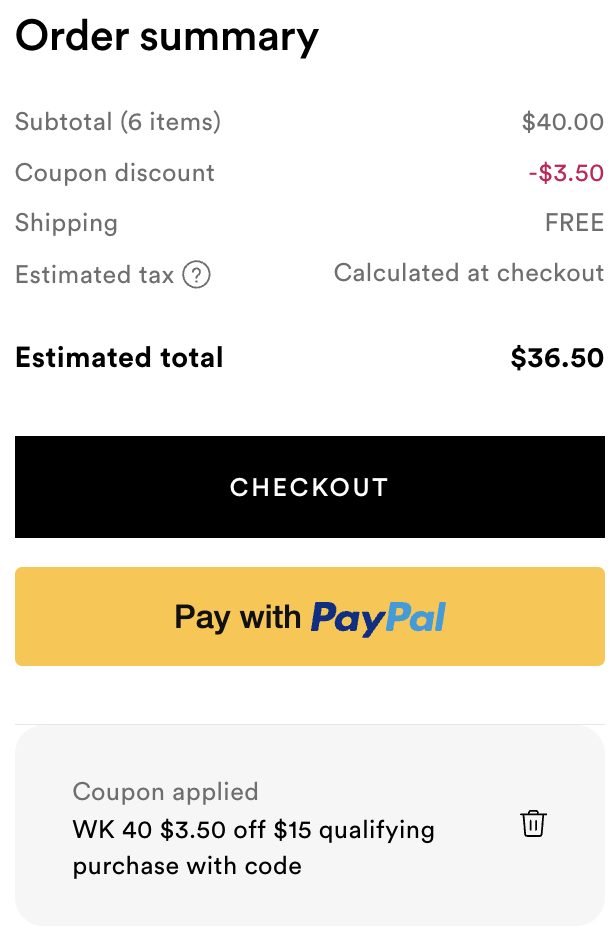Click the FREE shipping value

[x=574, y=223]
